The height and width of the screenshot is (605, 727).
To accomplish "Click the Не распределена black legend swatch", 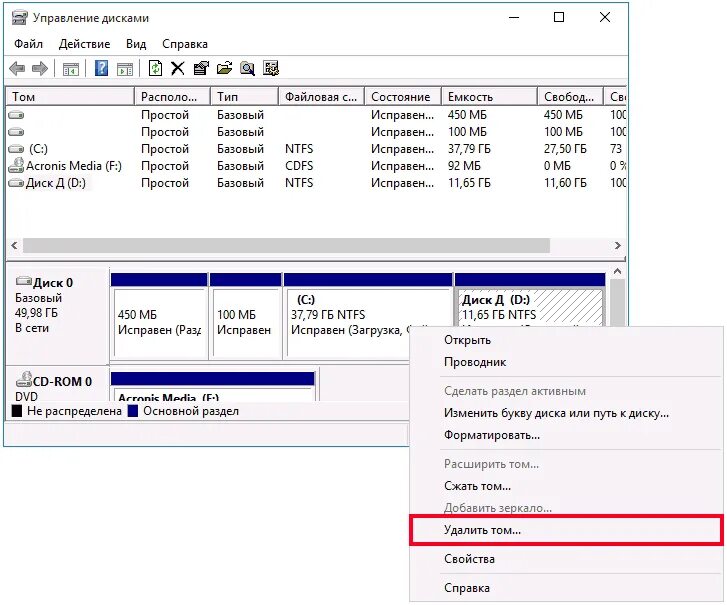I will [x=17, y=411].
